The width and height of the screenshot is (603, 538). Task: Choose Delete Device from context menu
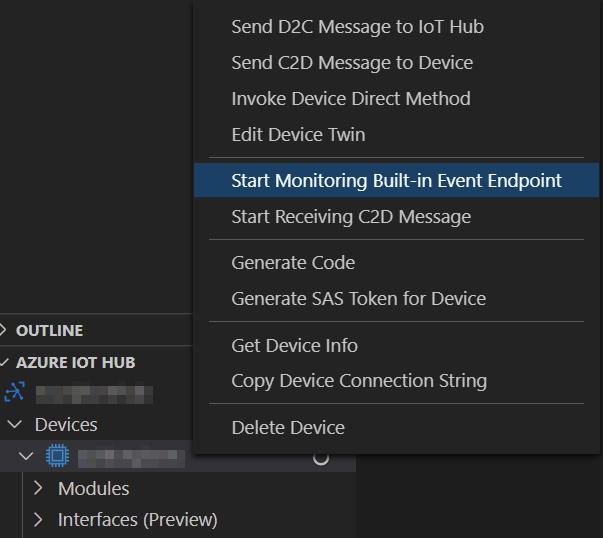tap(396, 428)
